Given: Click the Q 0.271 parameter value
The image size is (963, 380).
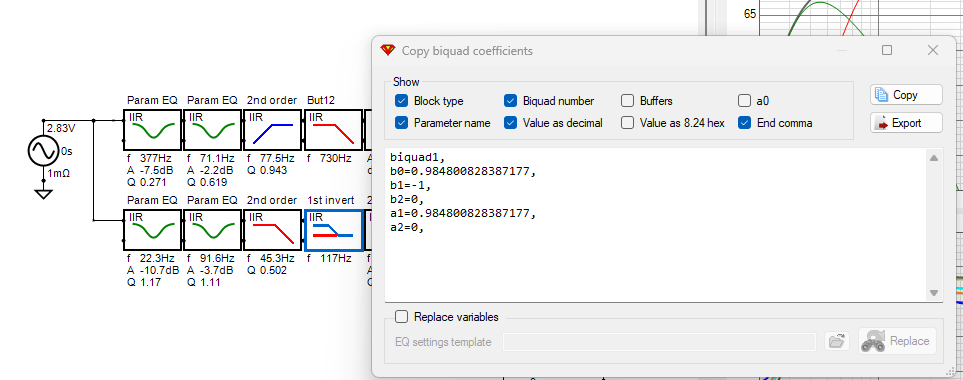Looking at the screenshot, I should (x=147, y=182).
